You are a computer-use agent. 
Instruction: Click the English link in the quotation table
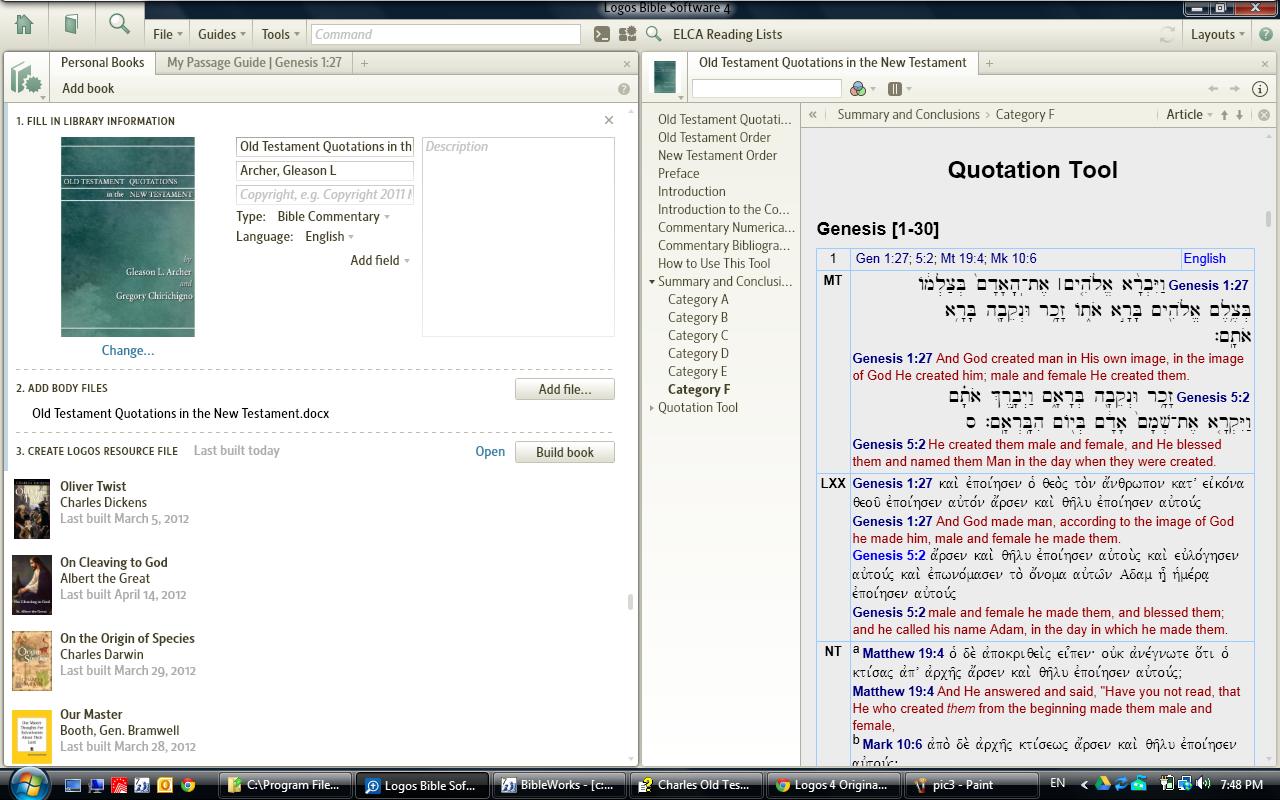(1205, 258)
